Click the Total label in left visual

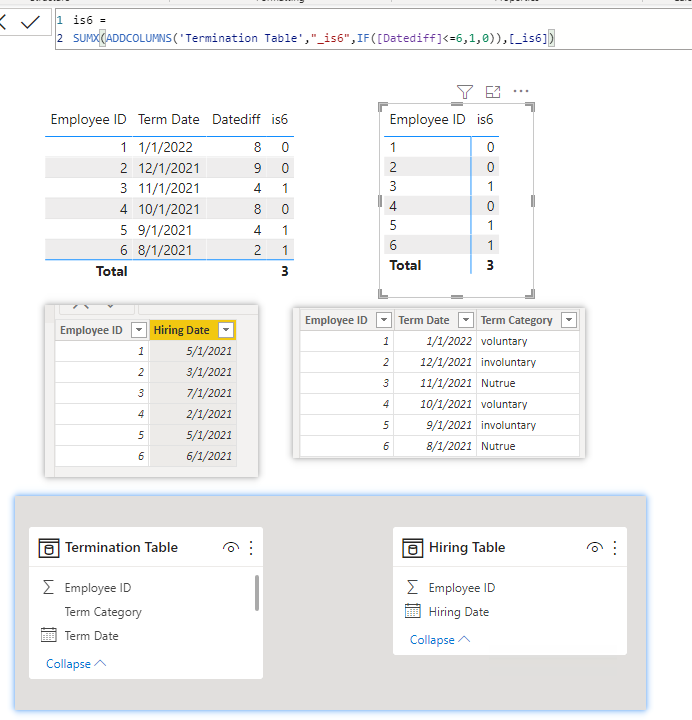(112, 271)
